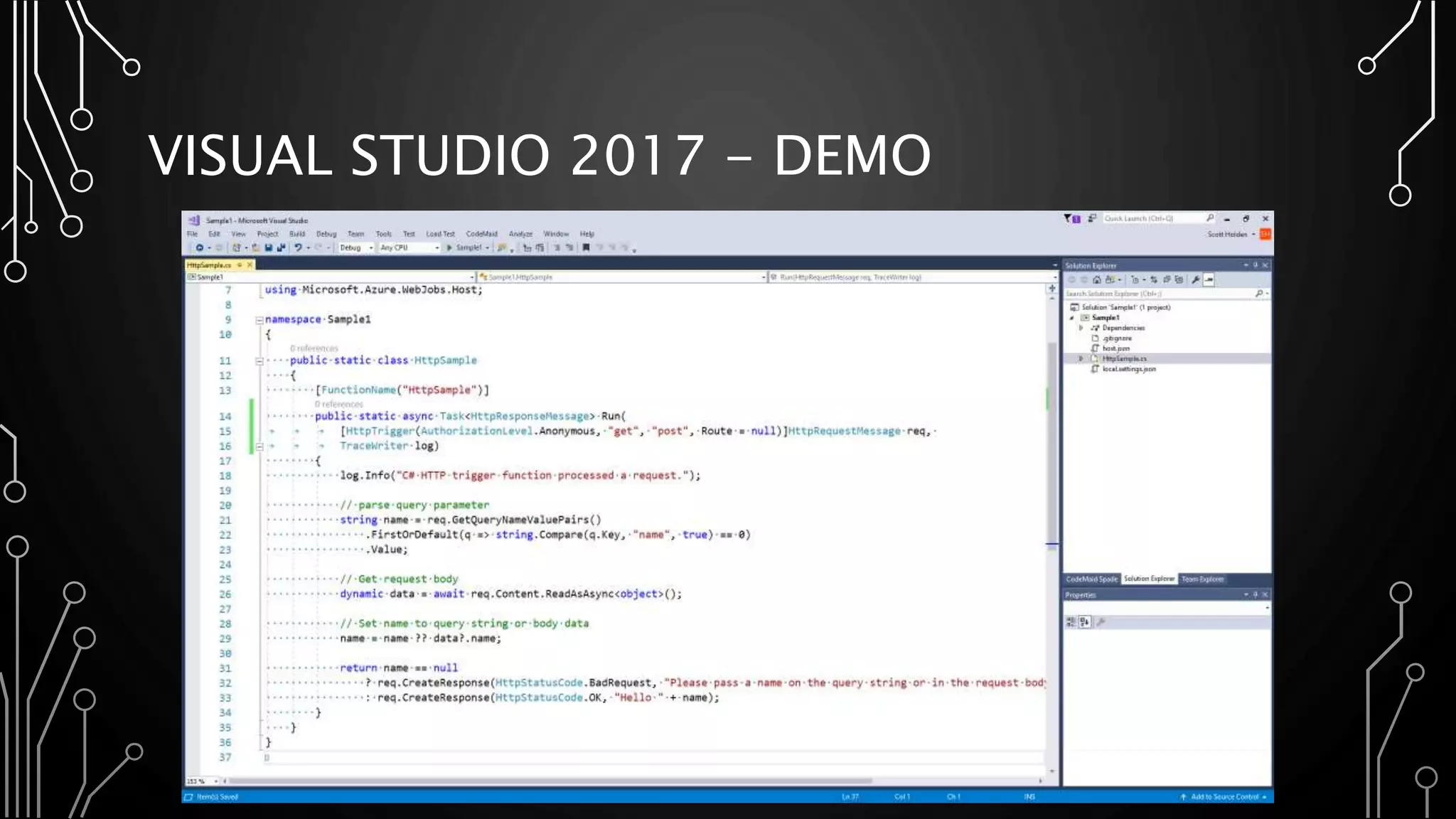1456x819 pixels.
Task: Click the Alphabetical sort icon in Properties
Action: (x=1085, y=622)
